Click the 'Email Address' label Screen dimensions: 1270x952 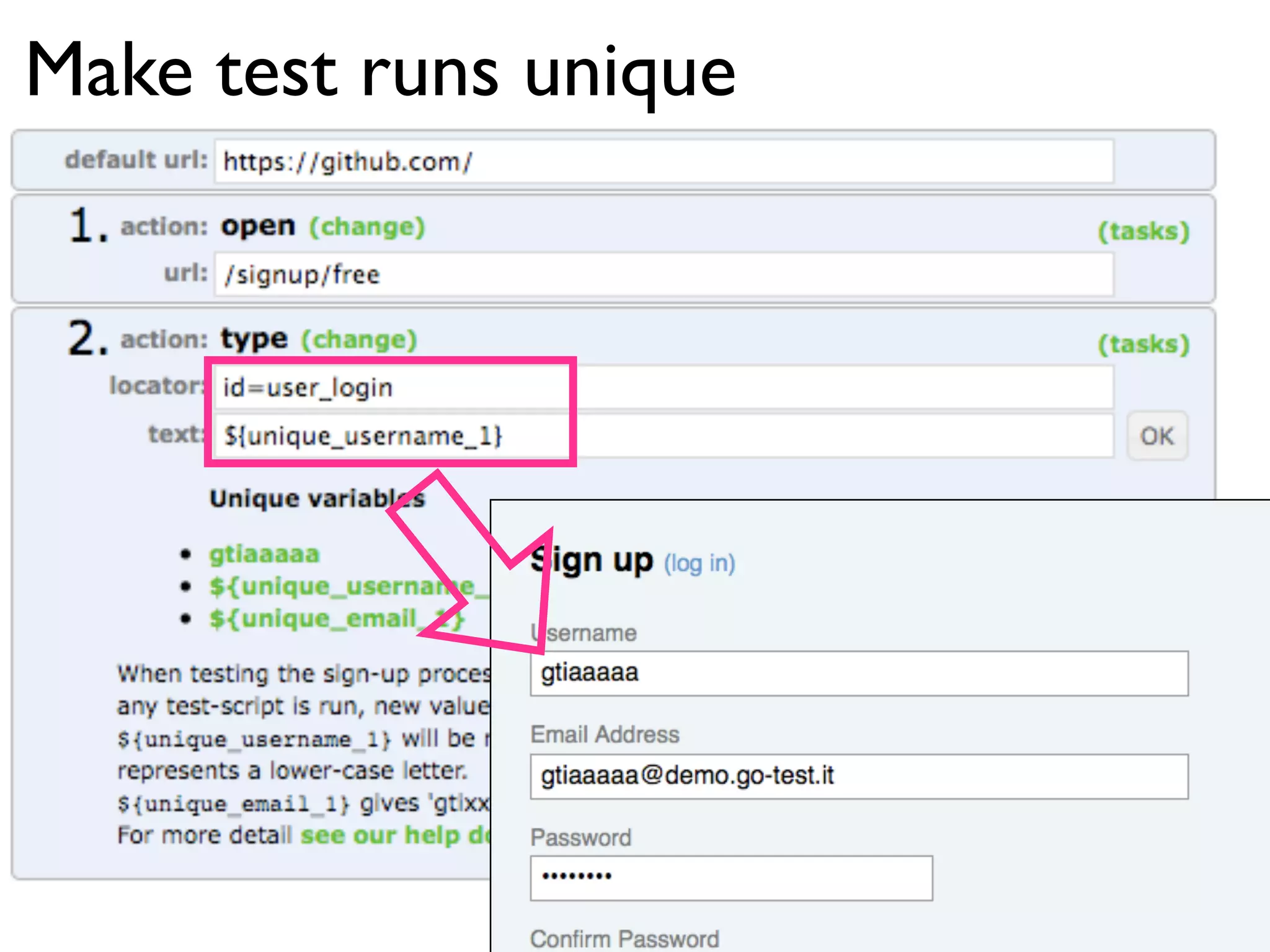pyautogui.click(x=605, y=735)
